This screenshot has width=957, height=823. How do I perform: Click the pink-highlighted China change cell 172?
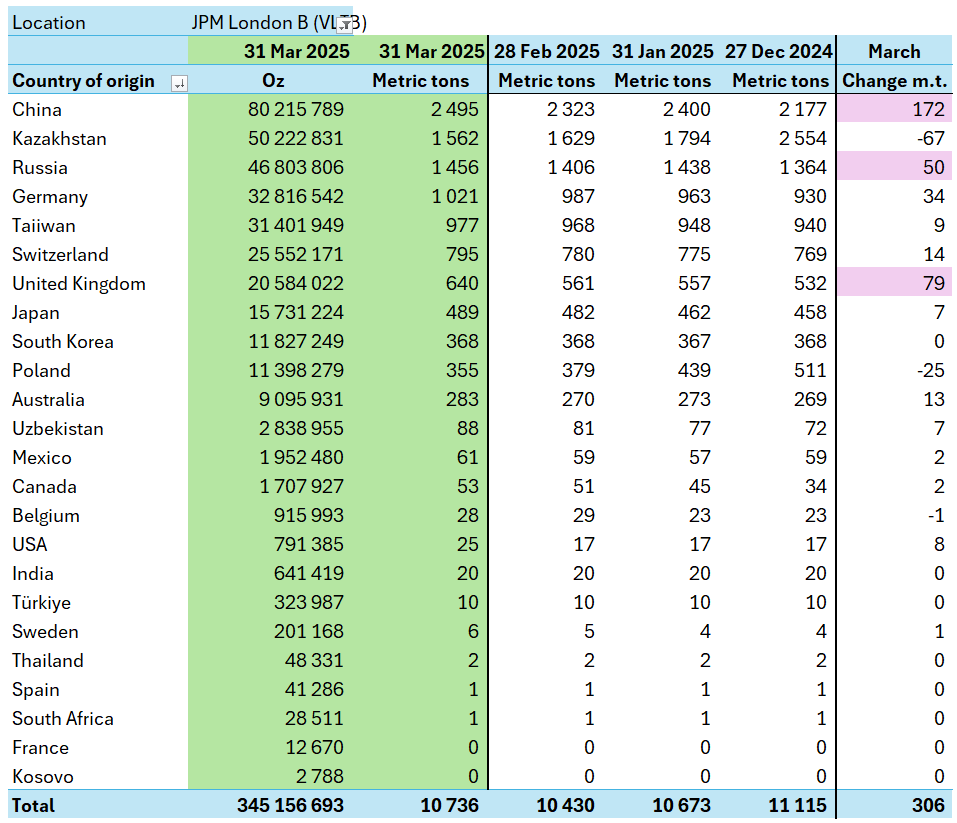pos(894,110)
